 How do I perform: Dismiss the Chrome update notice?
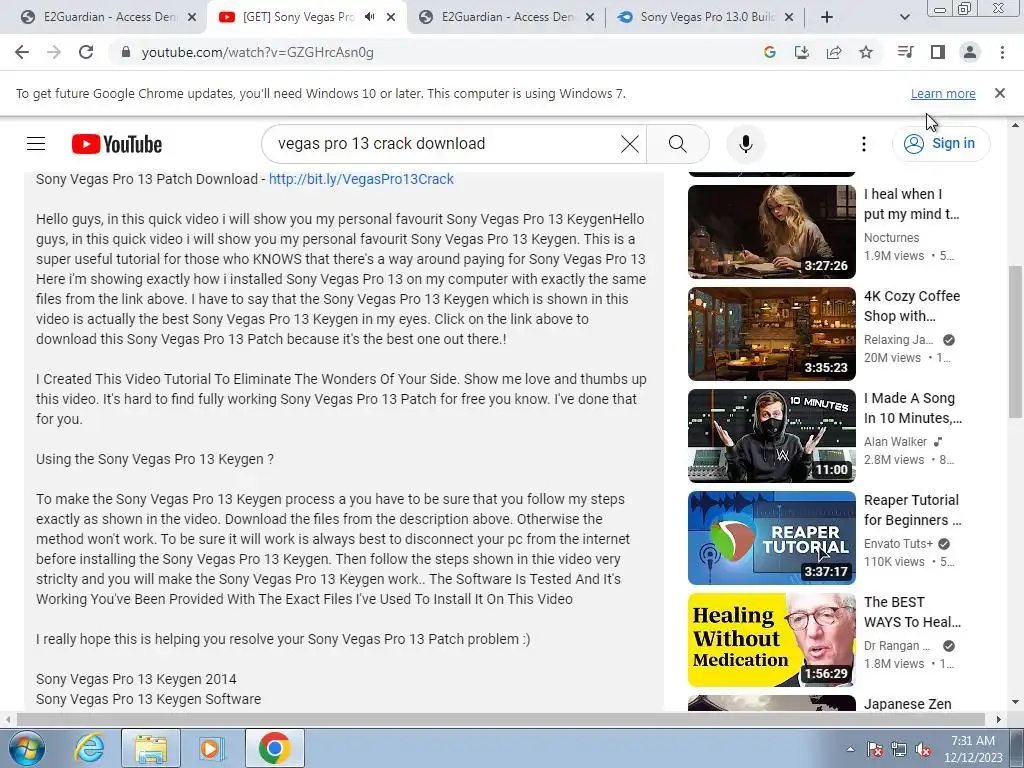point(999,93)
